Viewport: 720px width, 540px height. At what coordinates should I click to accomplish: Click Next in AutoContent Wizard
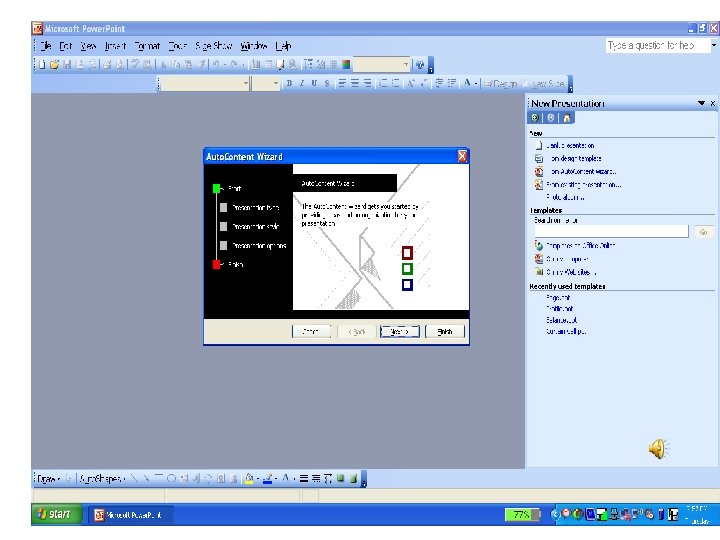pos(399,331)
